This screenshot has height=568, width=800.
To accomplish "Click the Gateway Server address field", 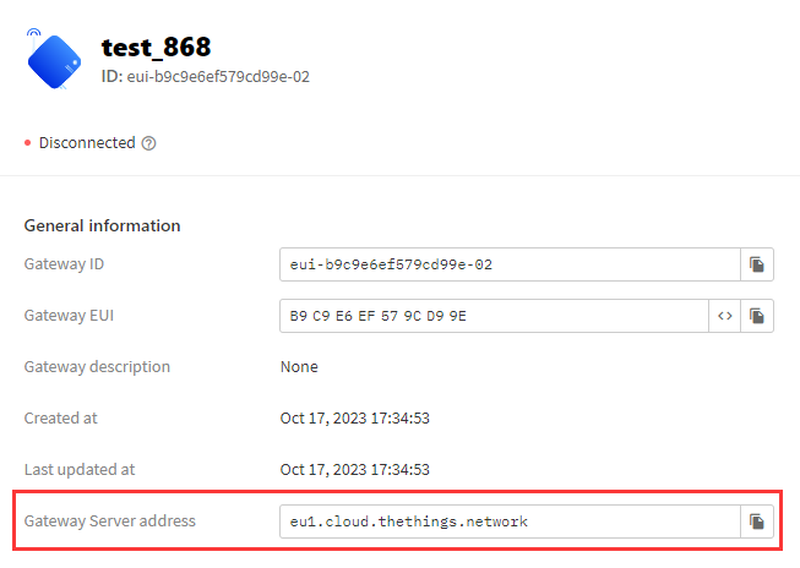I will click(x=509, y=521).
